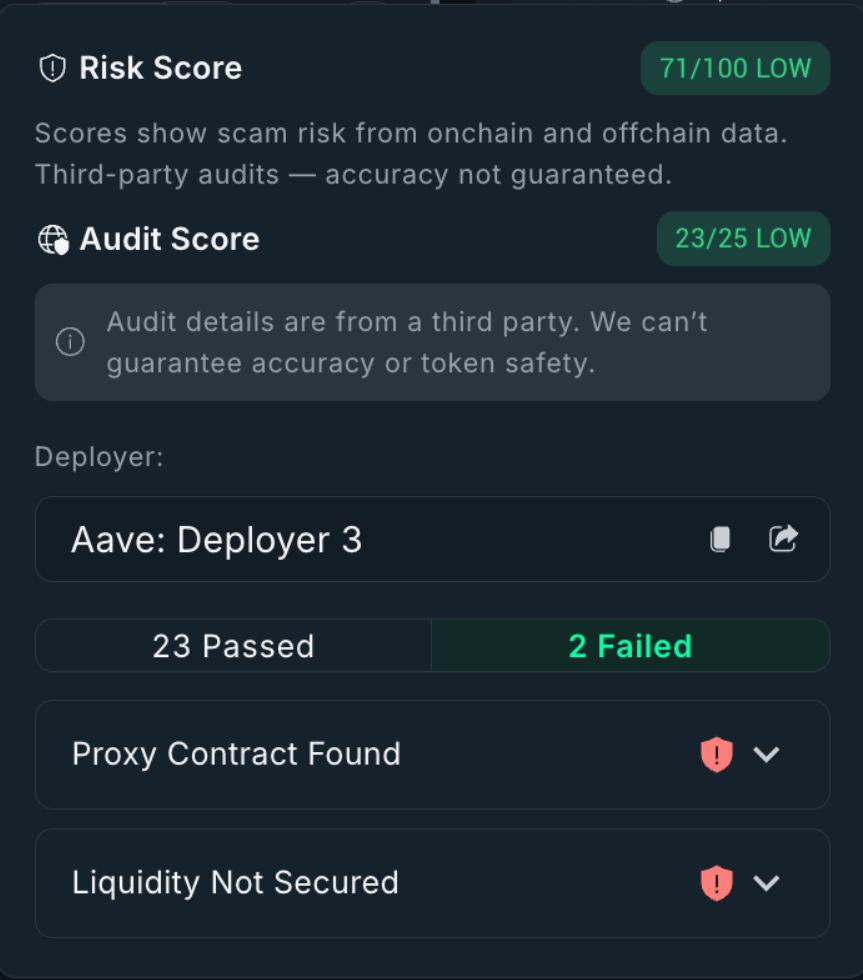Click the Audit Score globe icon
This screenshot has width=863, height=980.
[53, 239]
